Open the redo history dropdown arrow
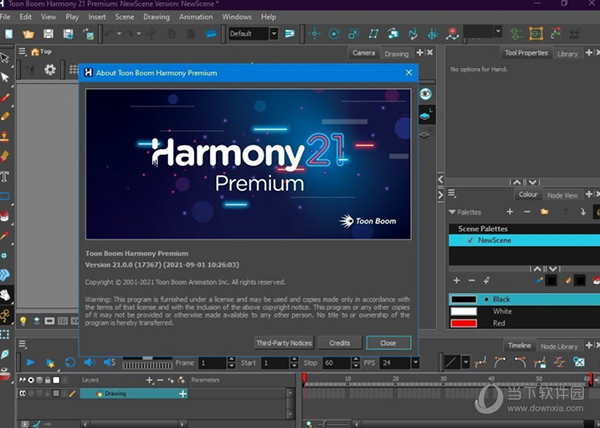 [x=139, y=34]
